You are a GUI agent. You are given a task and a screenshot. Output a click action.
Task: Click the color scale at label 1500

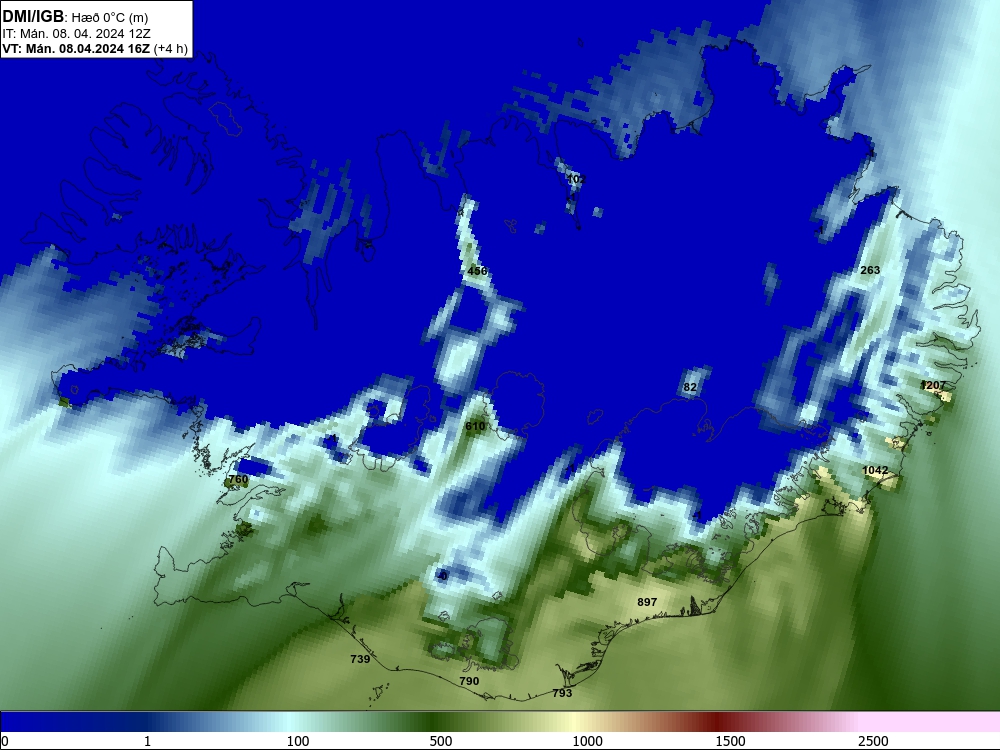(730, 740)
